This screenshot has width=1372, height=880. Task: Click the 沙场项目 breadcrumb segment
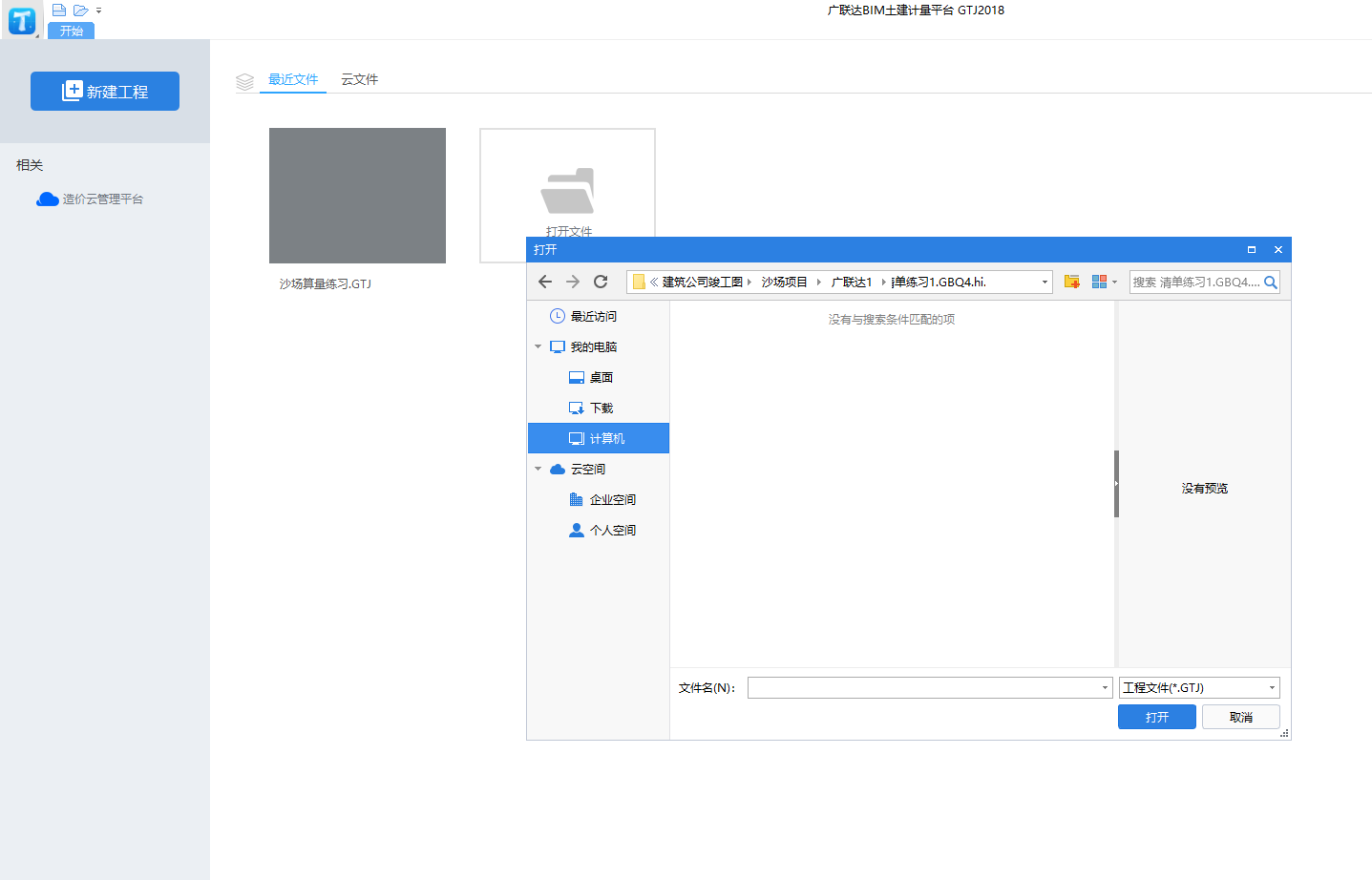click(785, 283)
